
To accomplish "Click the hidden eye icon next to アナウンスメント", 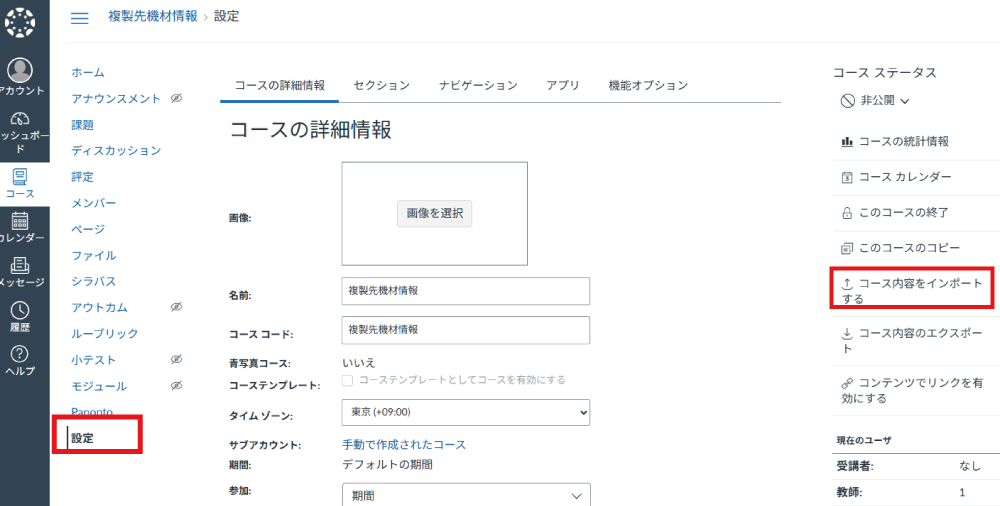I will pos(177,98).
